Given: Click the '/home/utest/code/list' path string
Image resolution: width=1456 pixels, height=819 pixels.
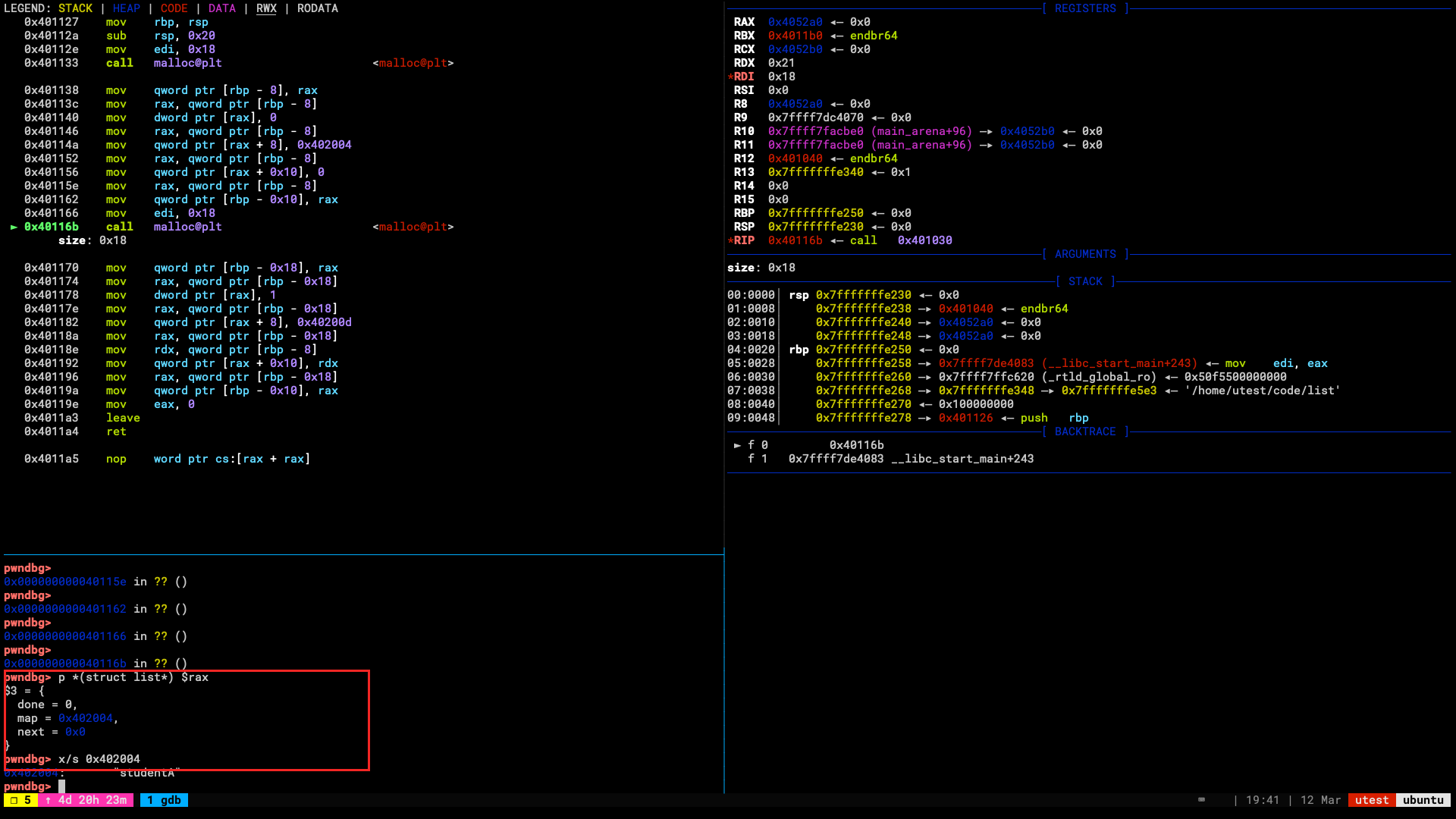Looking at the screenshot, I should click(x=1263, y=391).
